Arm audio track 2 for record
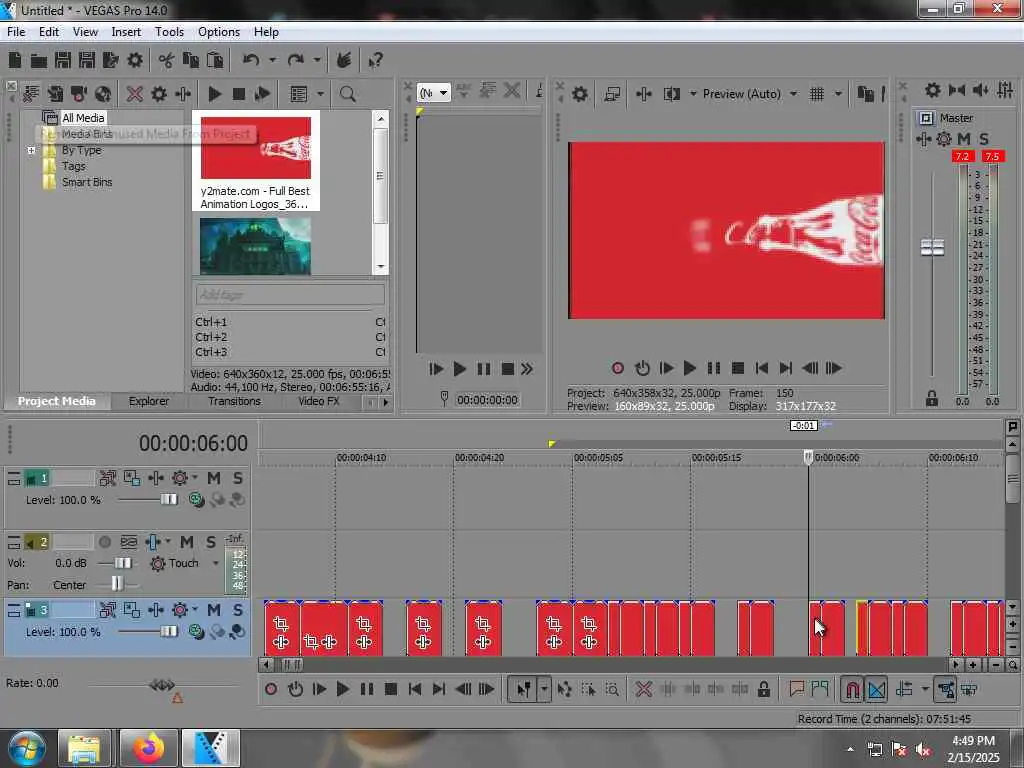The width and height of the screenshot is (1024, 768). (104, 542)
